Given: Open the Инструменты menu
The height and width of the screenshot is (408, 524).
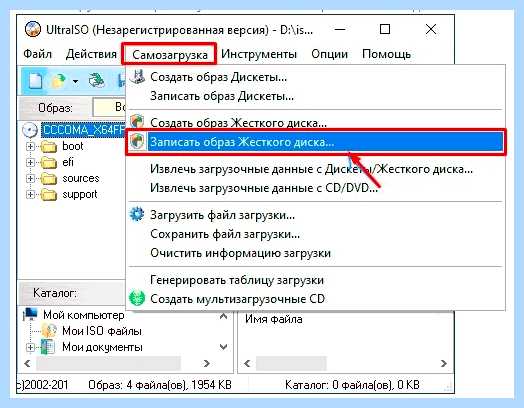Looking at the screenshot, I should pyautogui.click(x=259, y=54).
